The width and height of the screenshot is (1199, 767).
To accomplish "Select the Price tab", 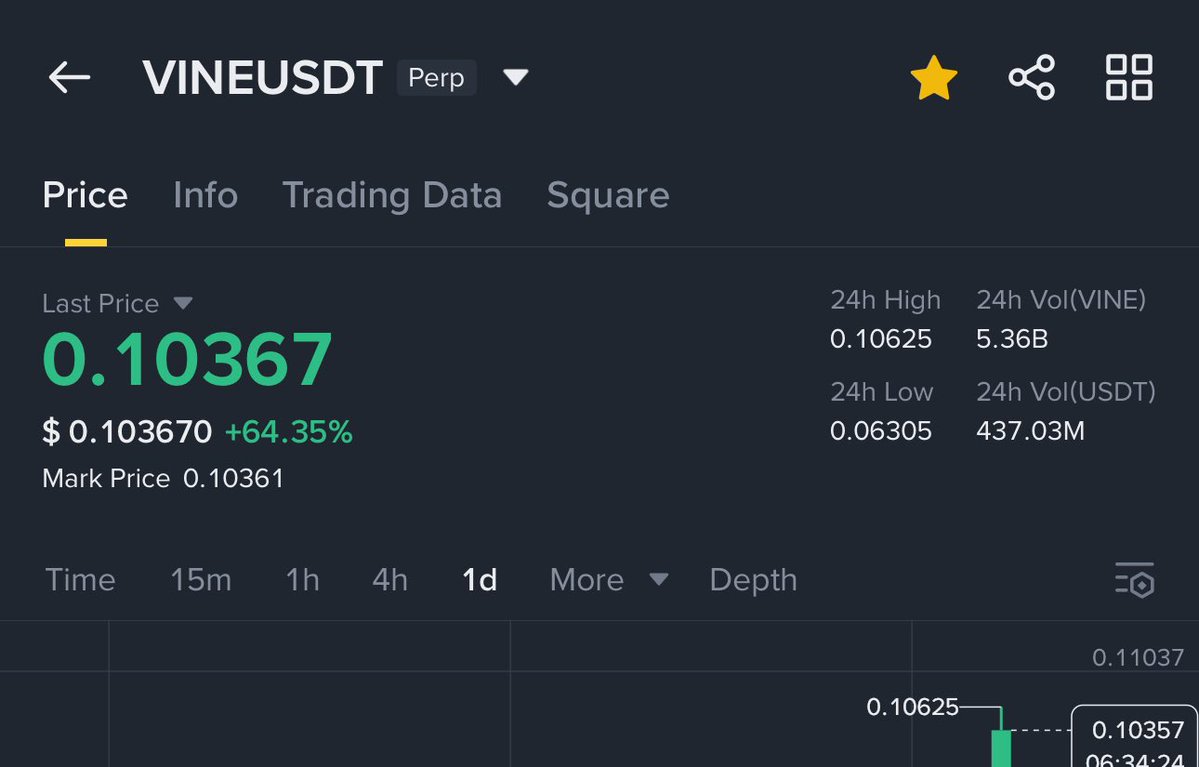I will click(x=85, y=195).
